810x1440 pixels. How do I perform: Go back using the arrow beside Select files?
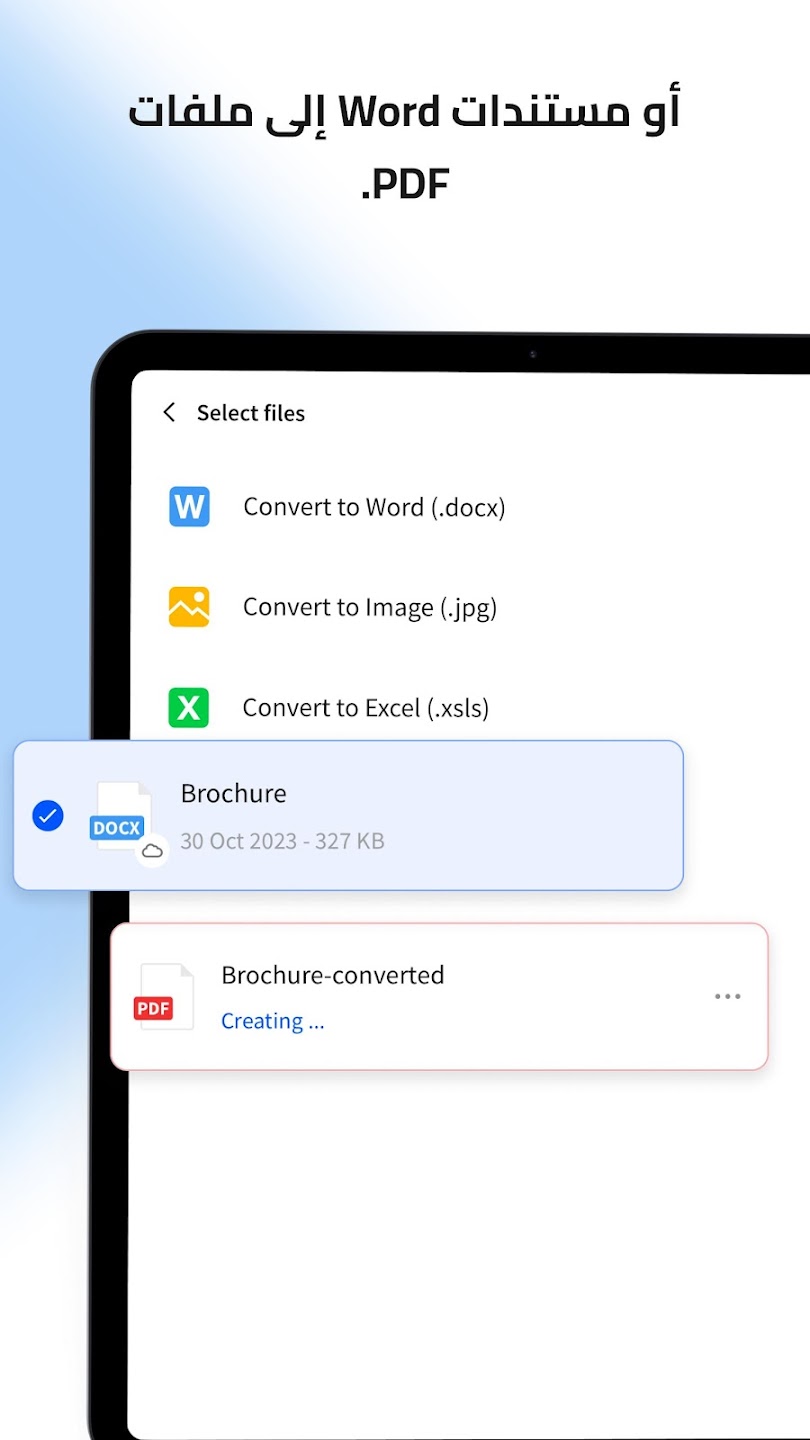[169, 412]
